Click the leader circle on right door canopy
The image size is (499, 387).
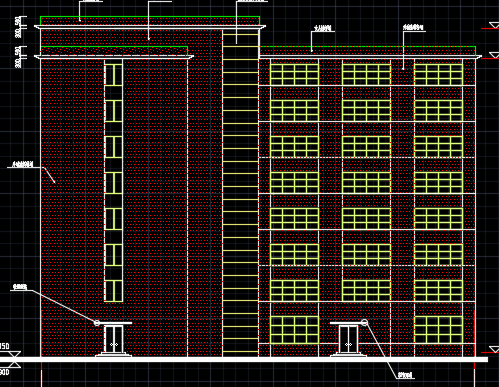[x=364, y=322]
